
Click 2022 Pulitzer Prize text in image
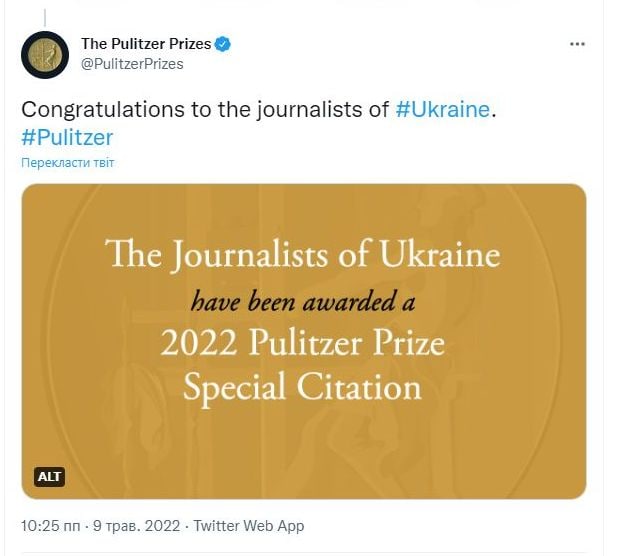coord(302,343)
